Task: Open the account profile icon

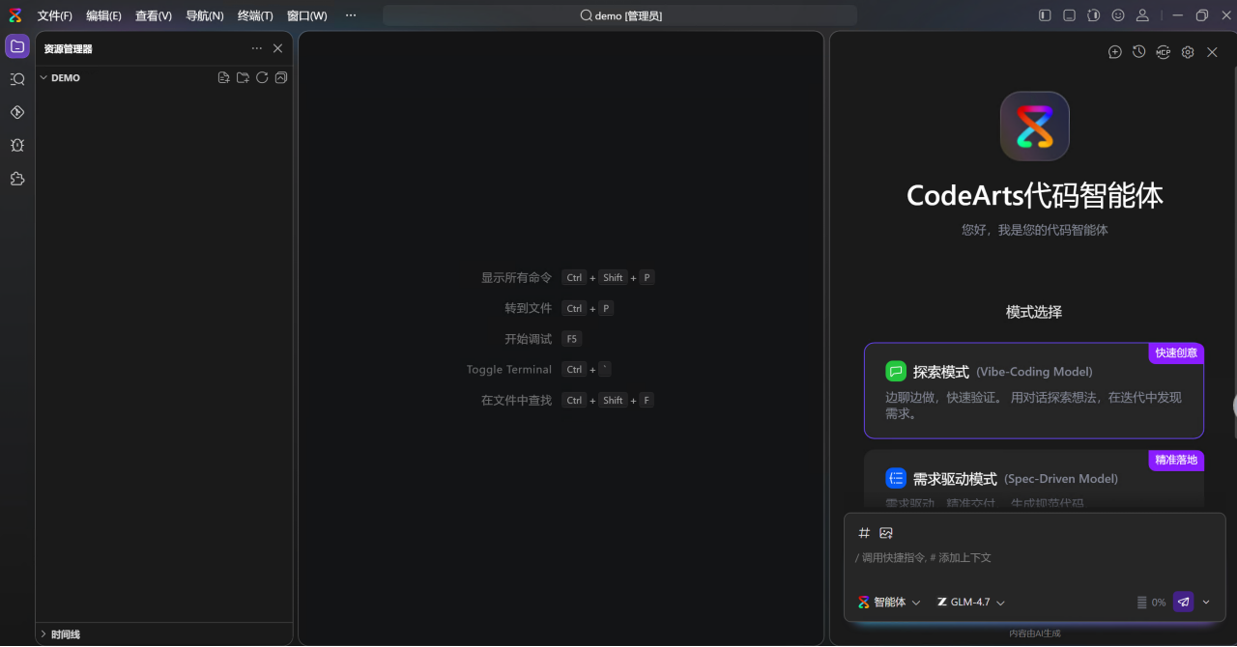Action: 1142,15
